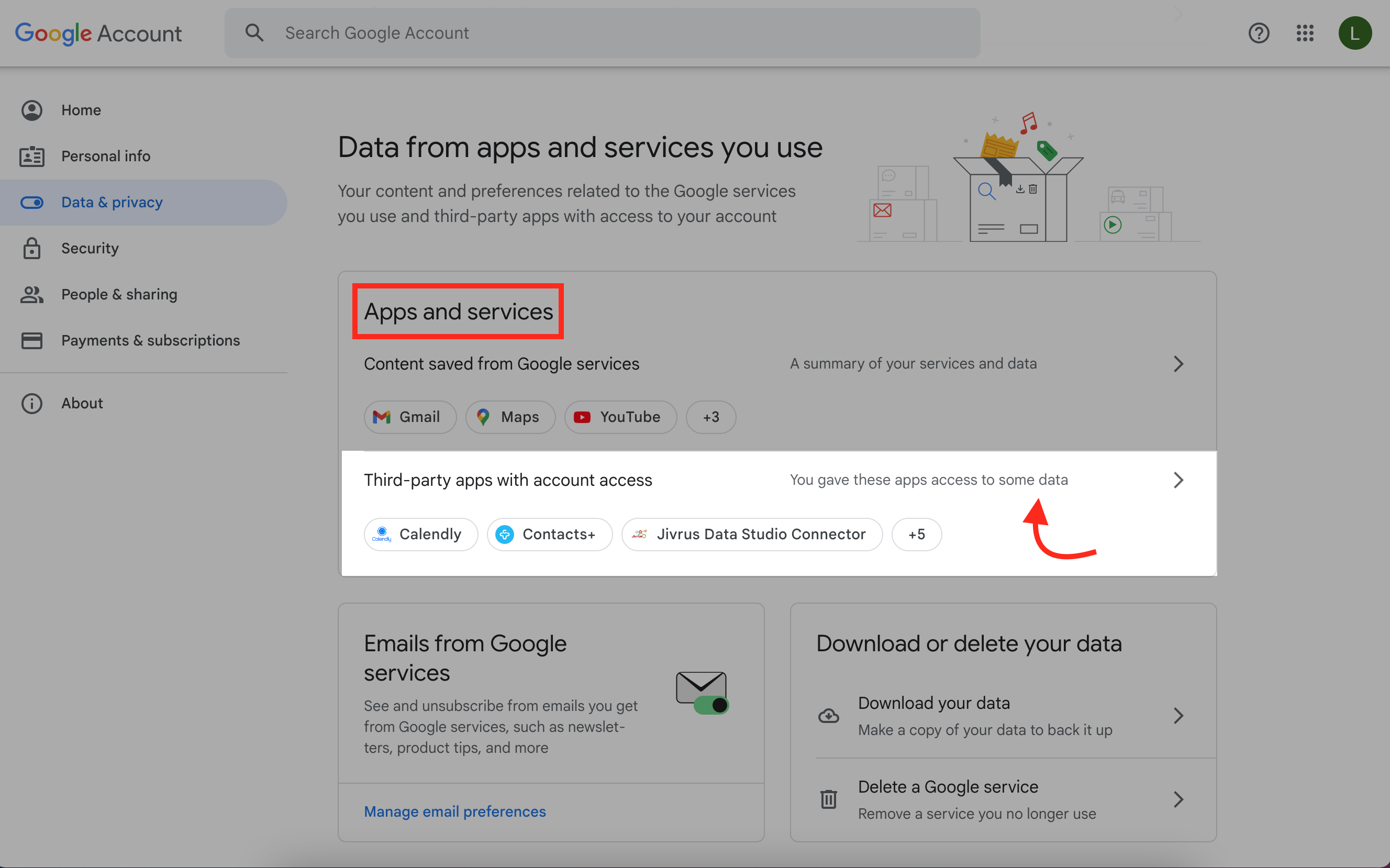The width and height of the screenshot is (1390, 868).
Task: Click the Security padlock icon
Action: tap(31, 248)
